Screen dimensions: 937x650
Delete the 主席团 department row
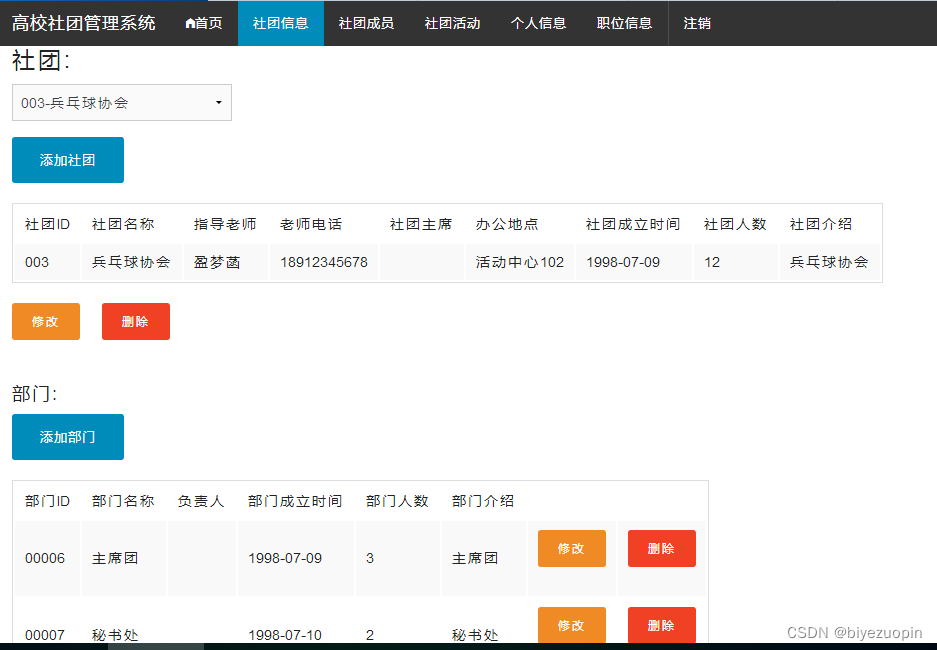pyautogui.click(x=662, y=548)
